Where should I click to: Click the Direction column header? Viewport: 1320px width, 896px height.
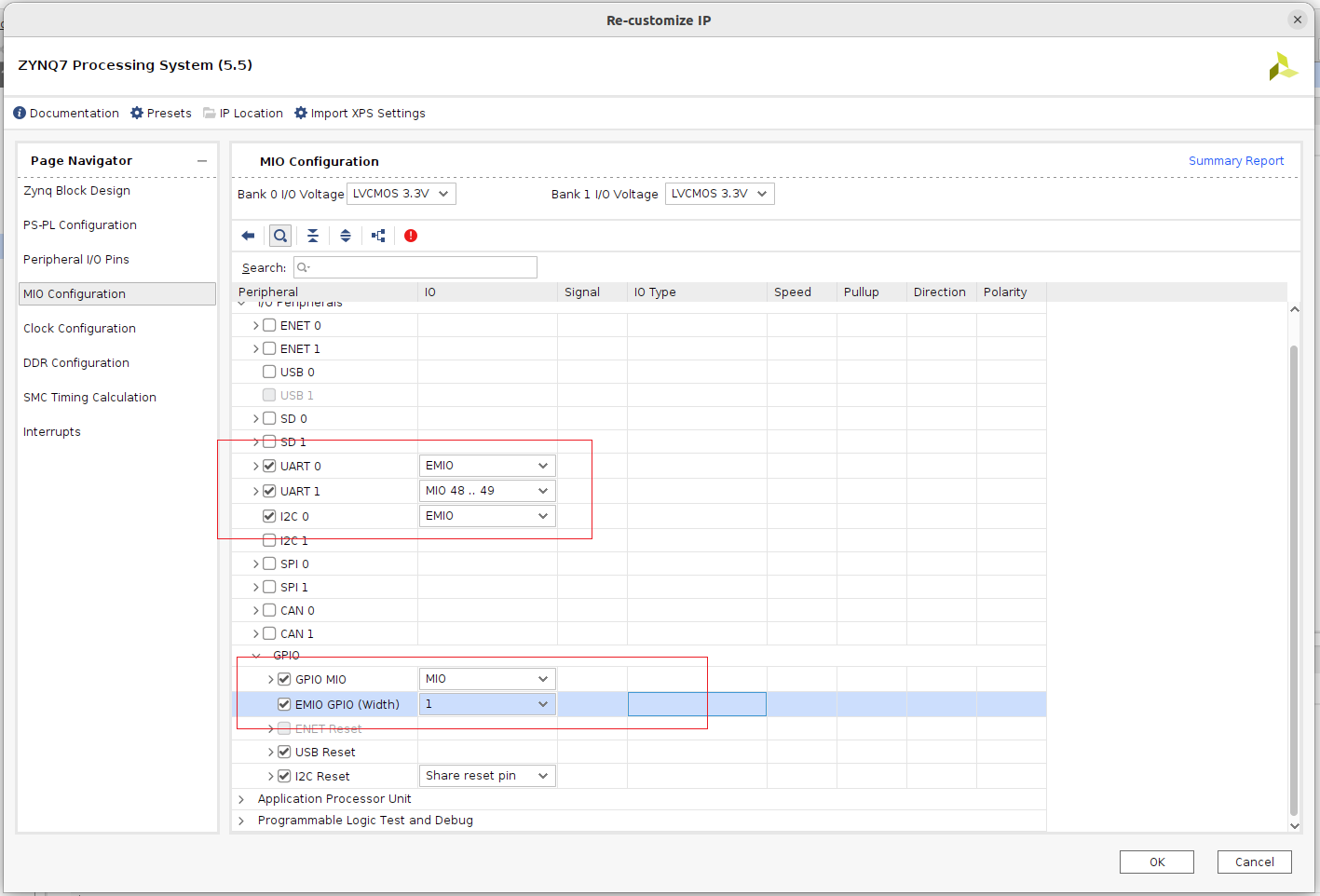(x=942, y=292)
